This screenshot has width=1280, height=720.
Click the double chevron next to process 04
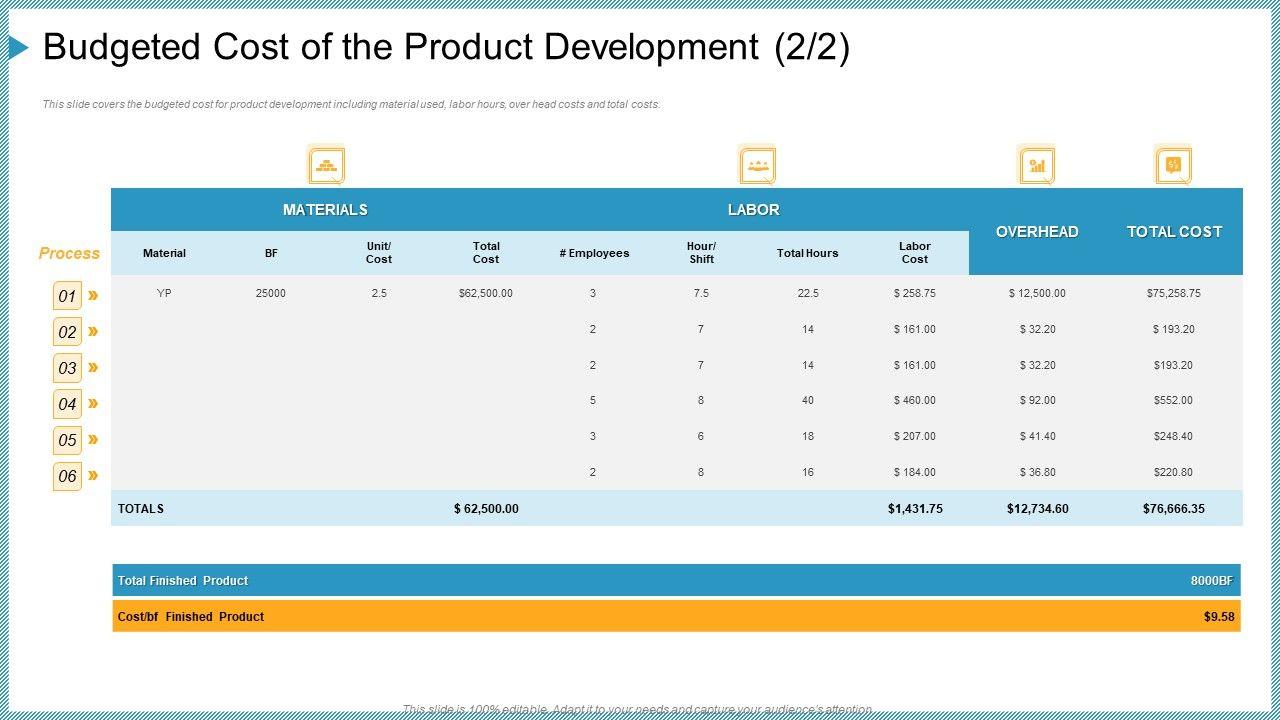point(93,403)
